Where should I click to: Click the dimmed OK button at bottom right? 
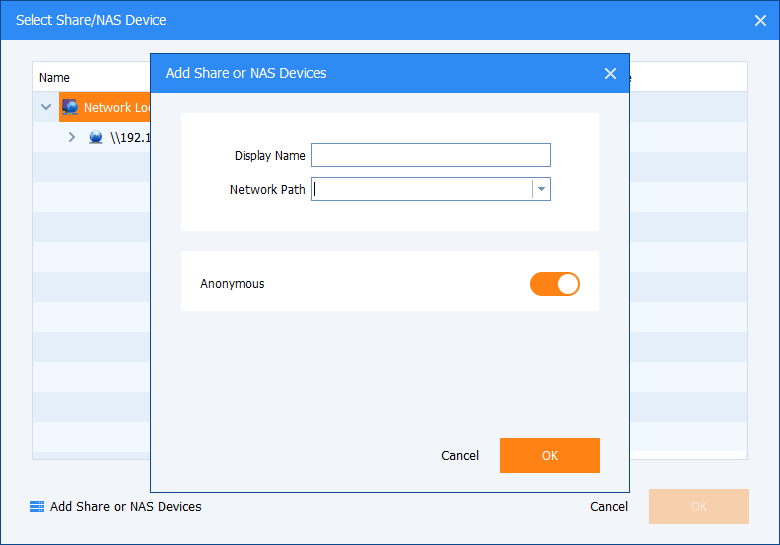point(698,506)
